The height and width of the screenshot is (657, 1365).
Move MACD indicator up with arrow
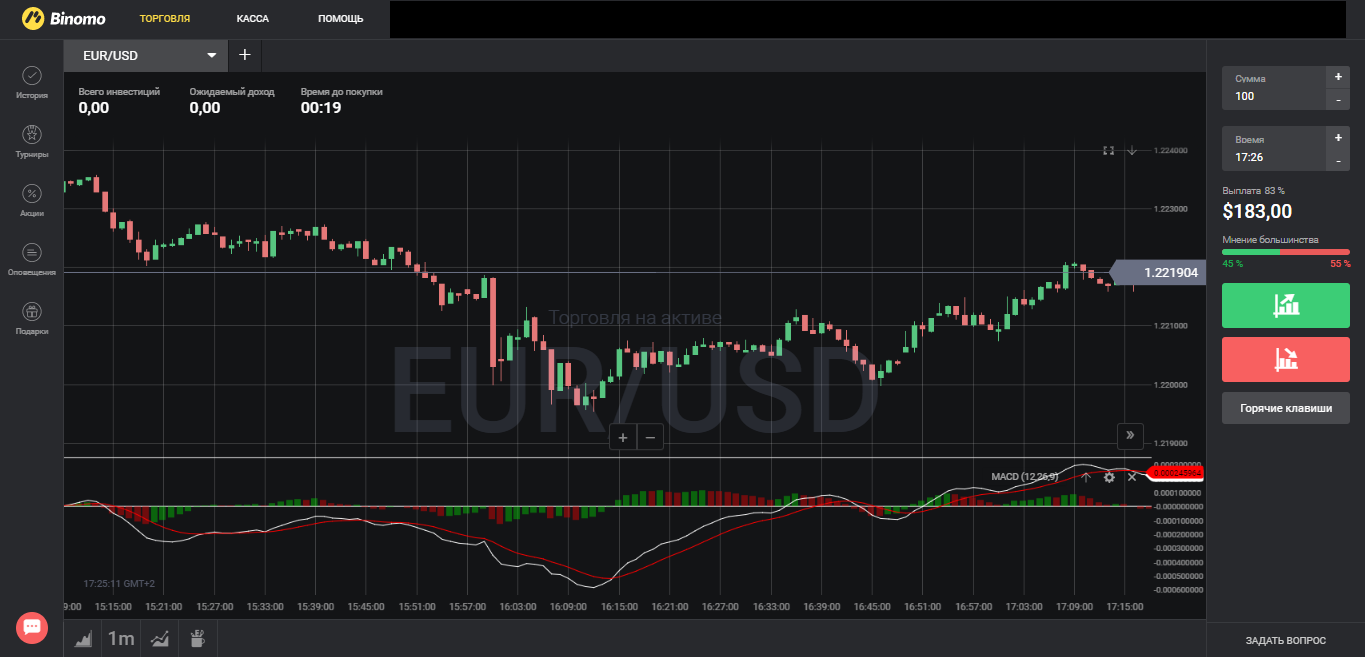pos(1086,477)
